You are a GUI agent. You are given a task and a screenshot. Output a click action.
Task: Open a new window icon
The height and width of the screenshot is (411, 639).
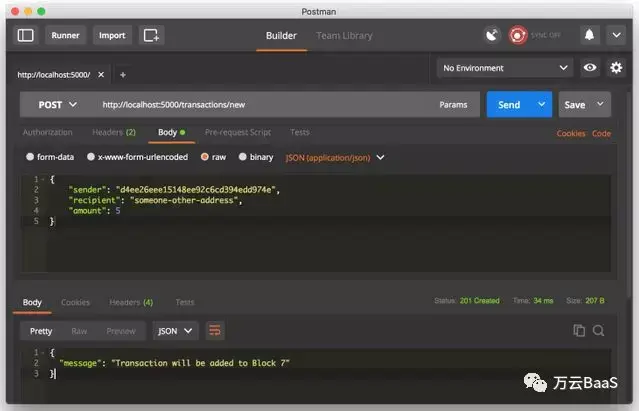[x=151, y=35]
